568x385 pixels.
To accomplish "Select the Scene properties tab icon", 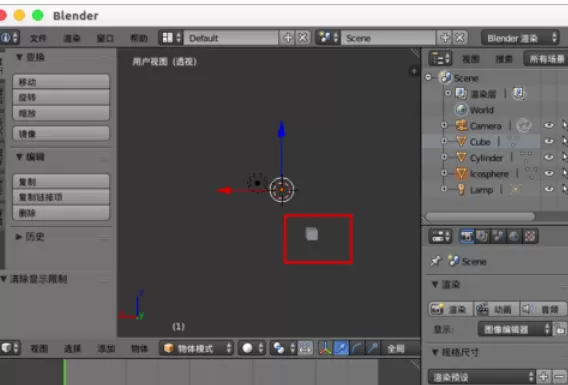I will tap(498, 236).
